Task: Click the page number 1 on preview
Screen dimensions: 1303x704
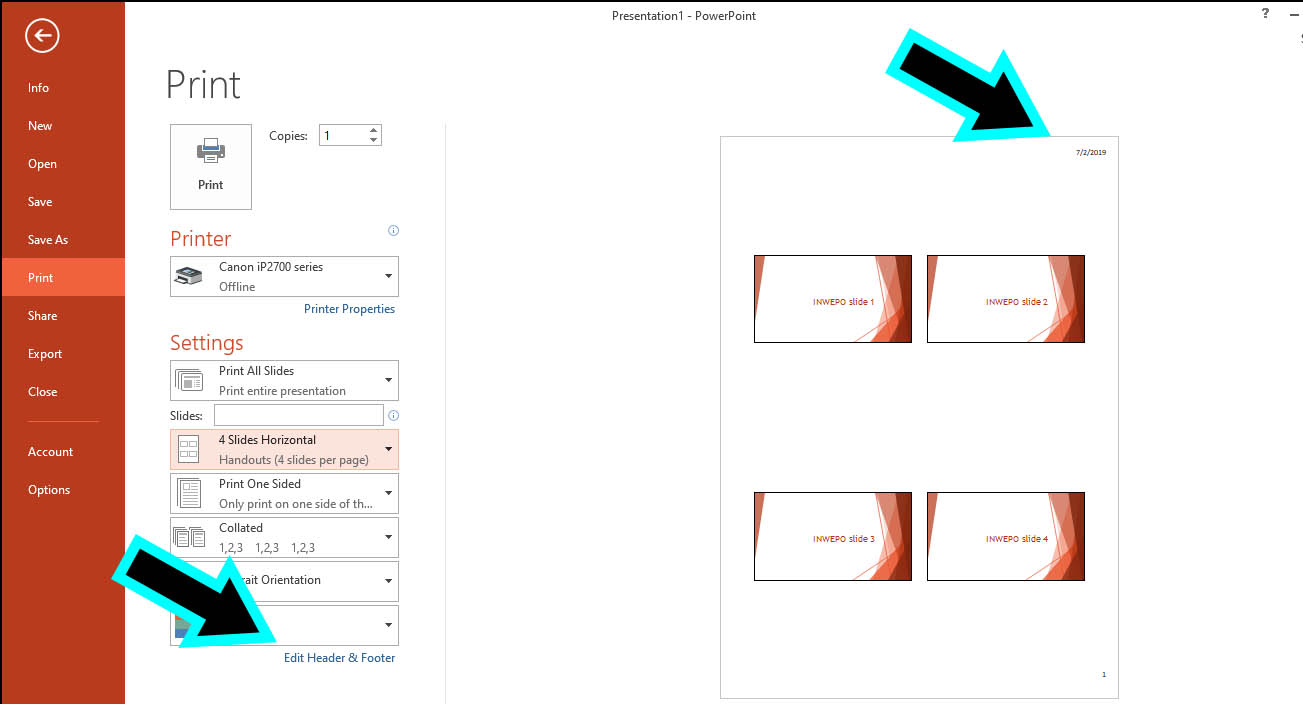Action: 1103,675
